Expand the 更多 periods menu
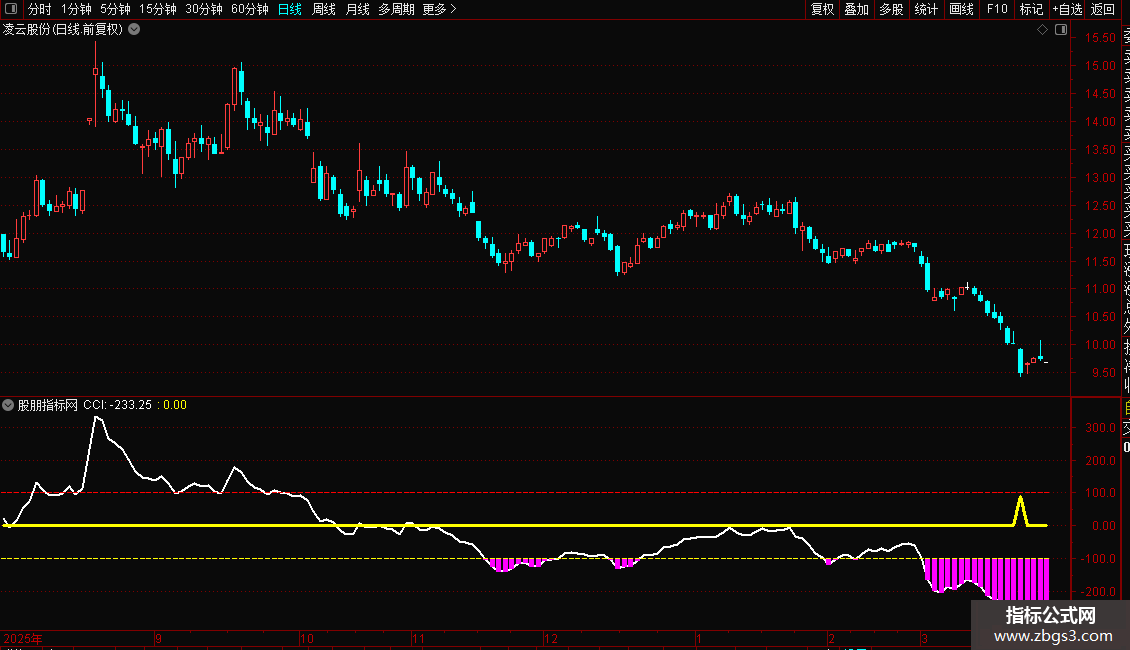This screenshot has height=650, width=1130. point(440,9)
